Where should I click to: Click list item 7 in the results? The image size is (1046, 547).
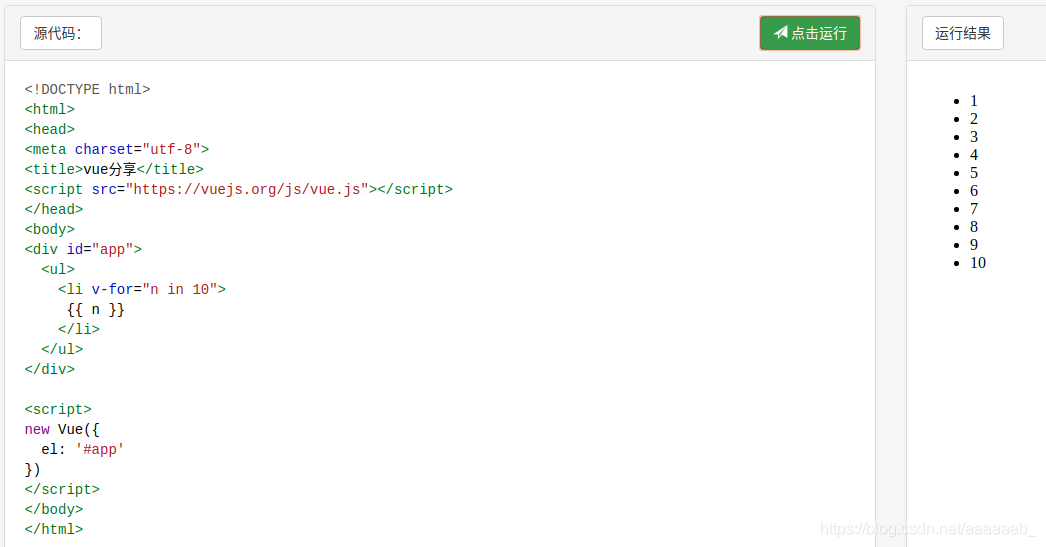pyautogui.click(x=974, y=209)
